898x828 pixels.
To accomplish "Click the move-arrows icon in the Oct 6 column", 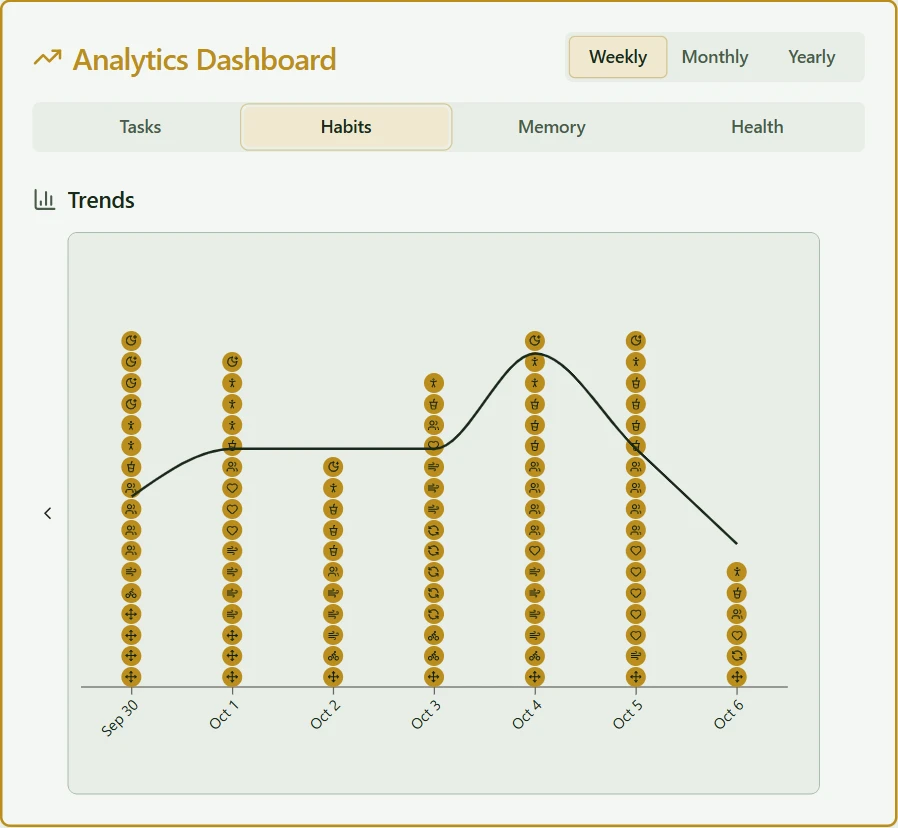I will 736,677.
